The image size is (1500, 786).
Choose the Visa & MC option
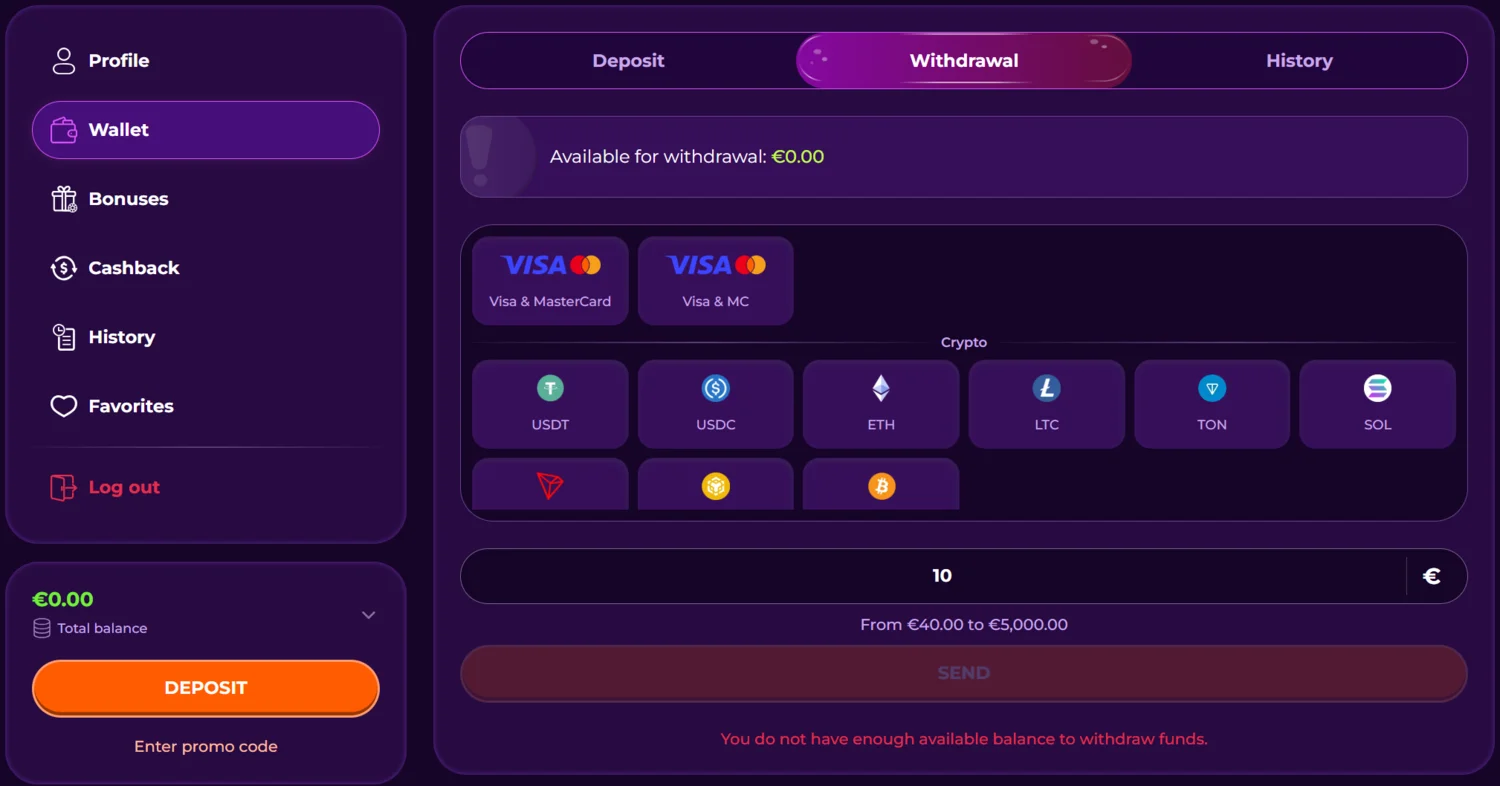point(715,280)
